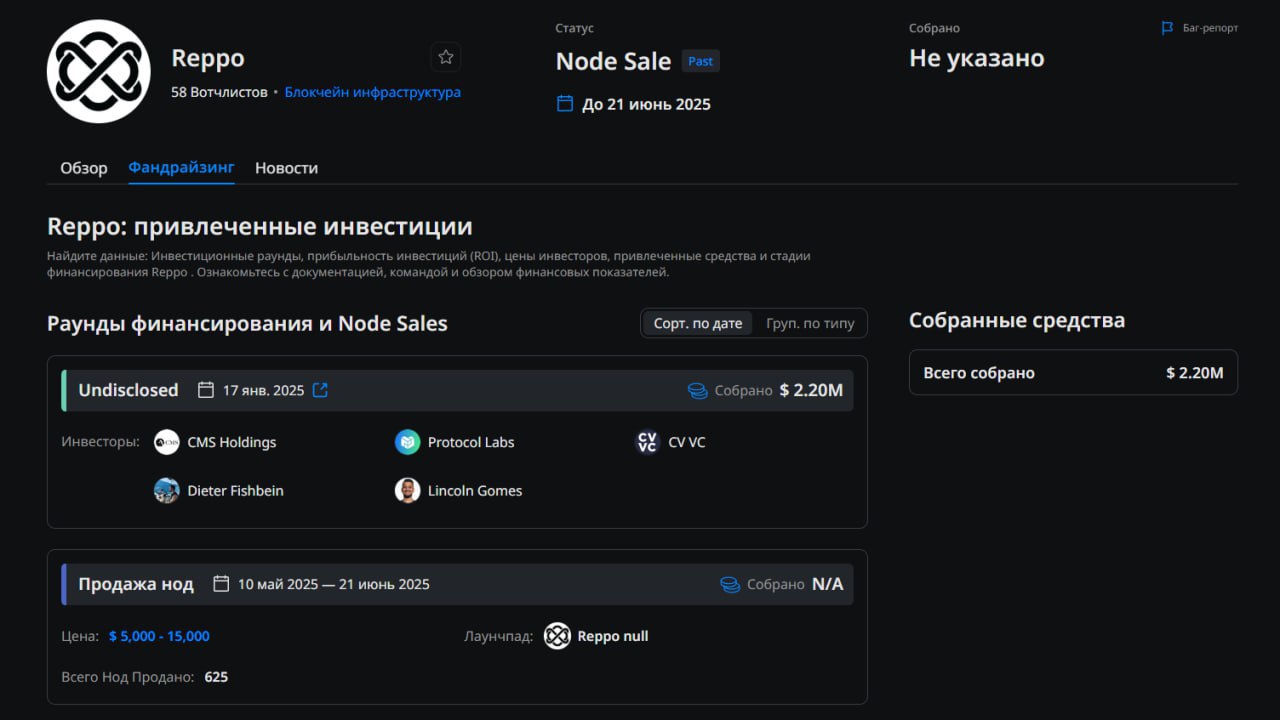Open the Блокчейн инфраструктура category link
Viewport: 1280px width, 720px height.
click(372, 92)
